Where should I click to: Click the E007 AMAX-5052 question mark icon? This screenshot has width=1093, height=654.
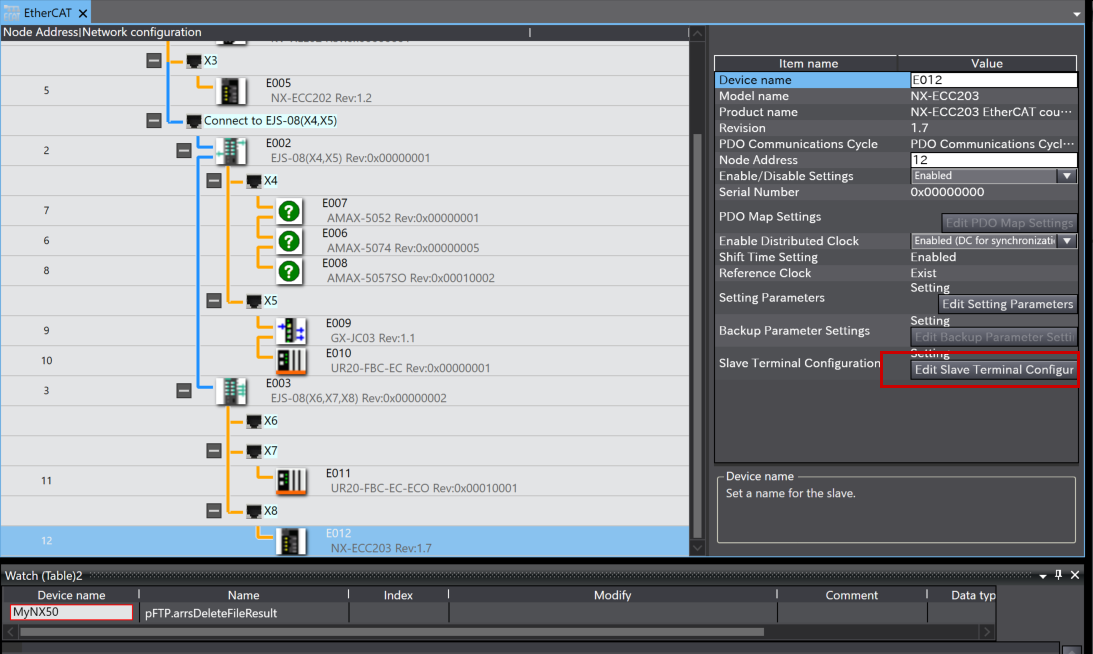point(289,211)
